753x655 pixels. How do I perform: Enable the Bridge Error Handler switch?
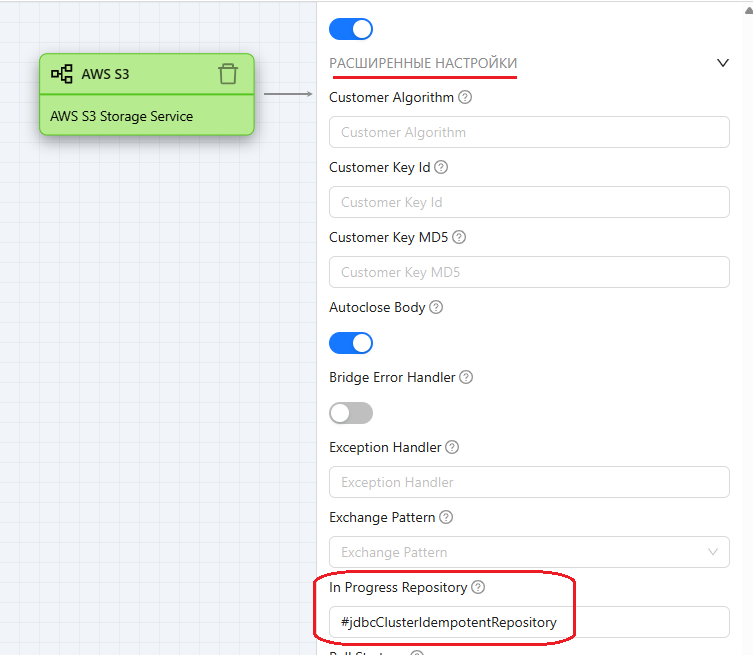[x=351, y=413]
